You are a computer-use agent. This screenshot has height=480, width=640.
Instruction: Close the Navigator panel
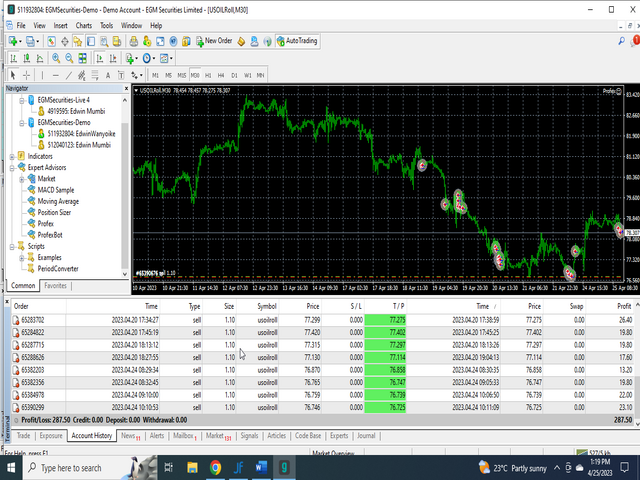pos(126,89)
